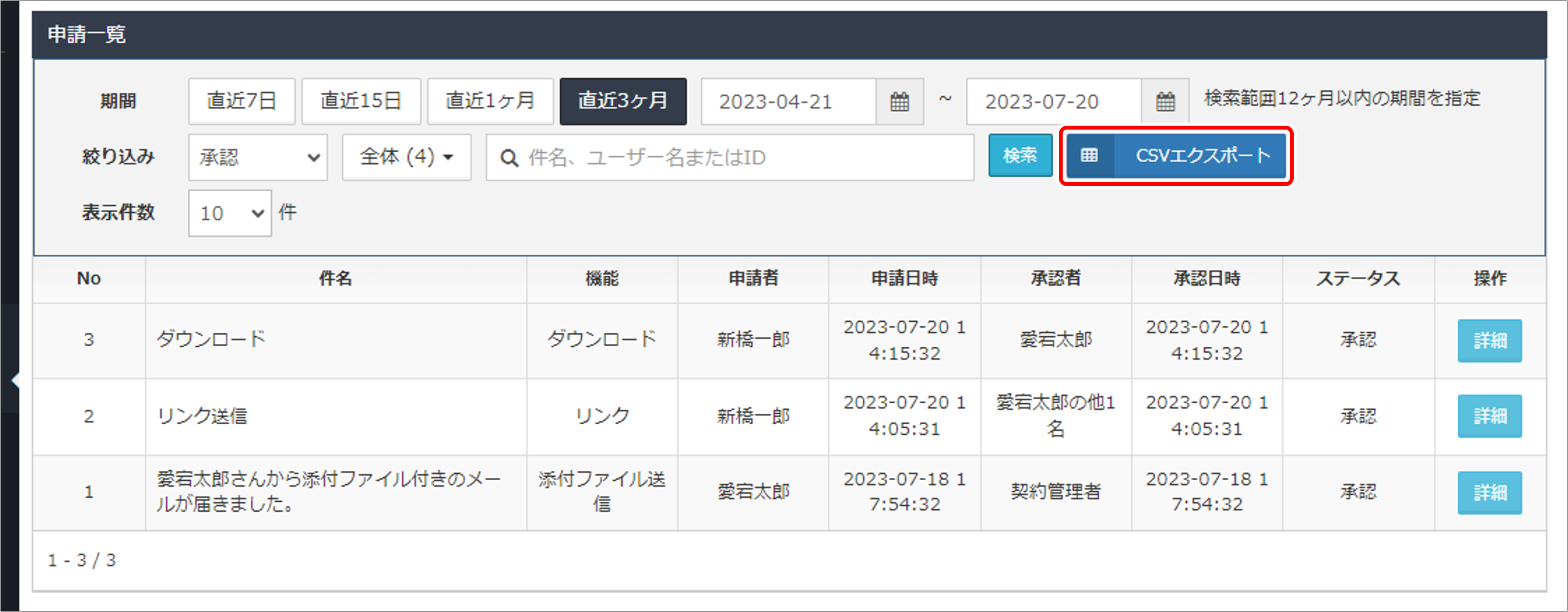The height and width of the screenshot is (612, 1568).
Task: Select the 直近1ヶ月 period filter
Action: pos(490,101)
